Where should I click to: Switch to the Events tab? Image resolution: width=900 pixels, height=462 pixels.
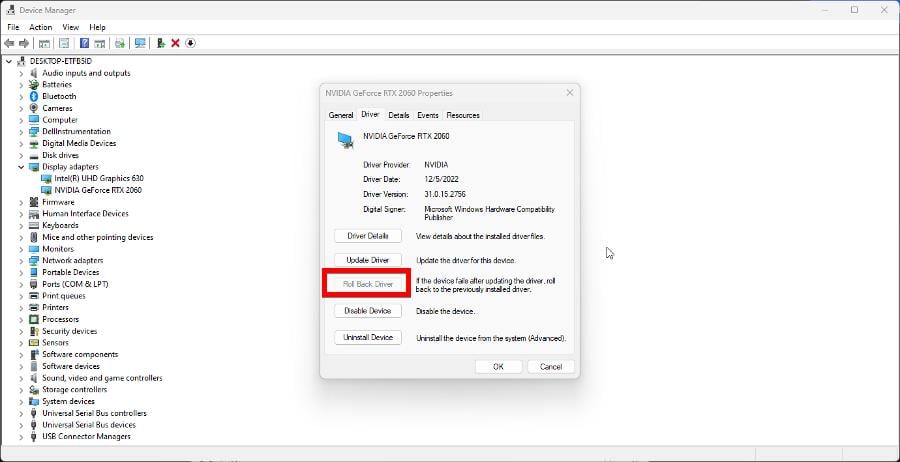(428, 115)
